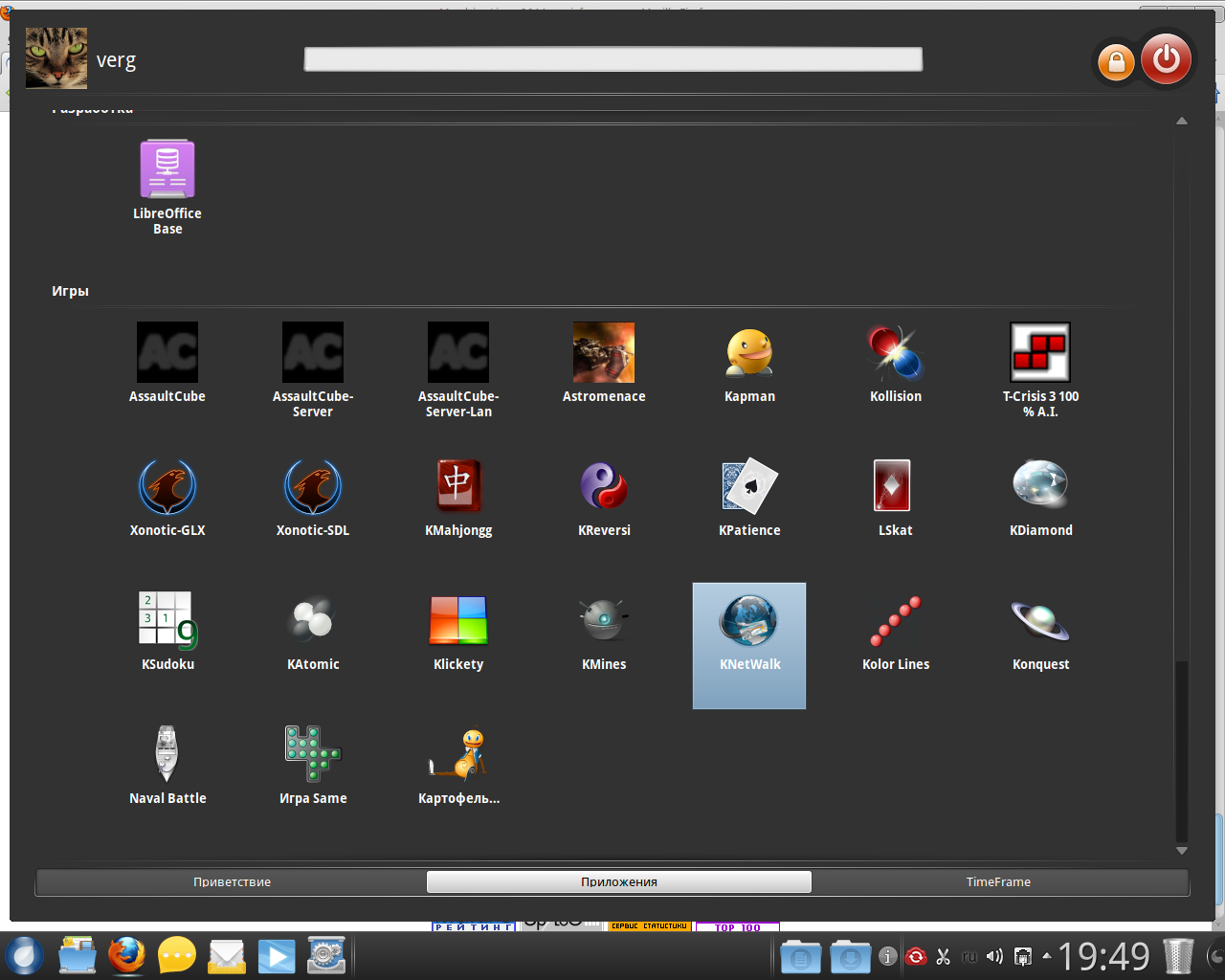This screenshot has width=1225, height=980.
Task: Select the Приложения tab
Action: [x=619, y=881]
